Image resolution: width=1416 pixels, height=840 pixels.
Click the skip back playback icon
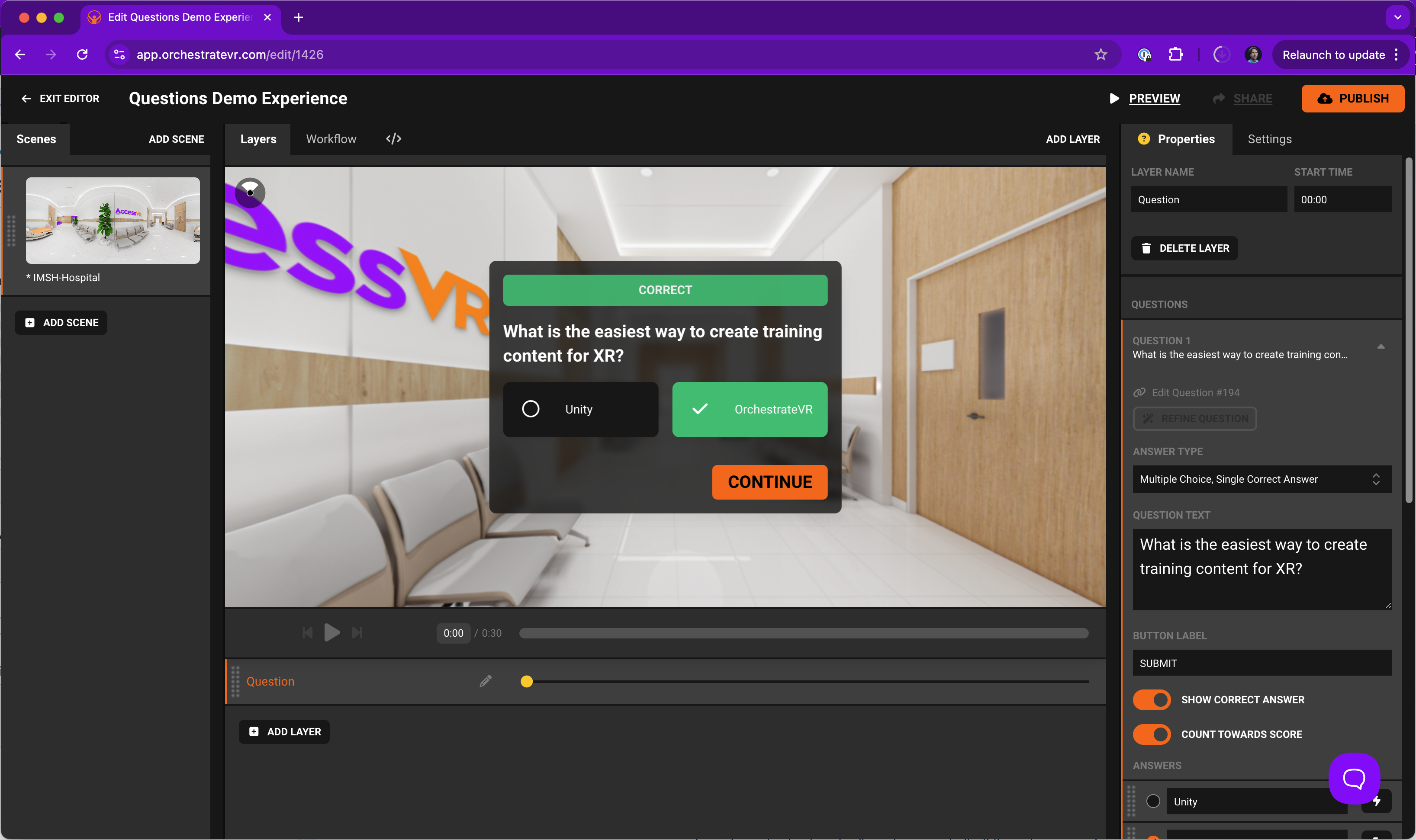[x=307, y=632]
